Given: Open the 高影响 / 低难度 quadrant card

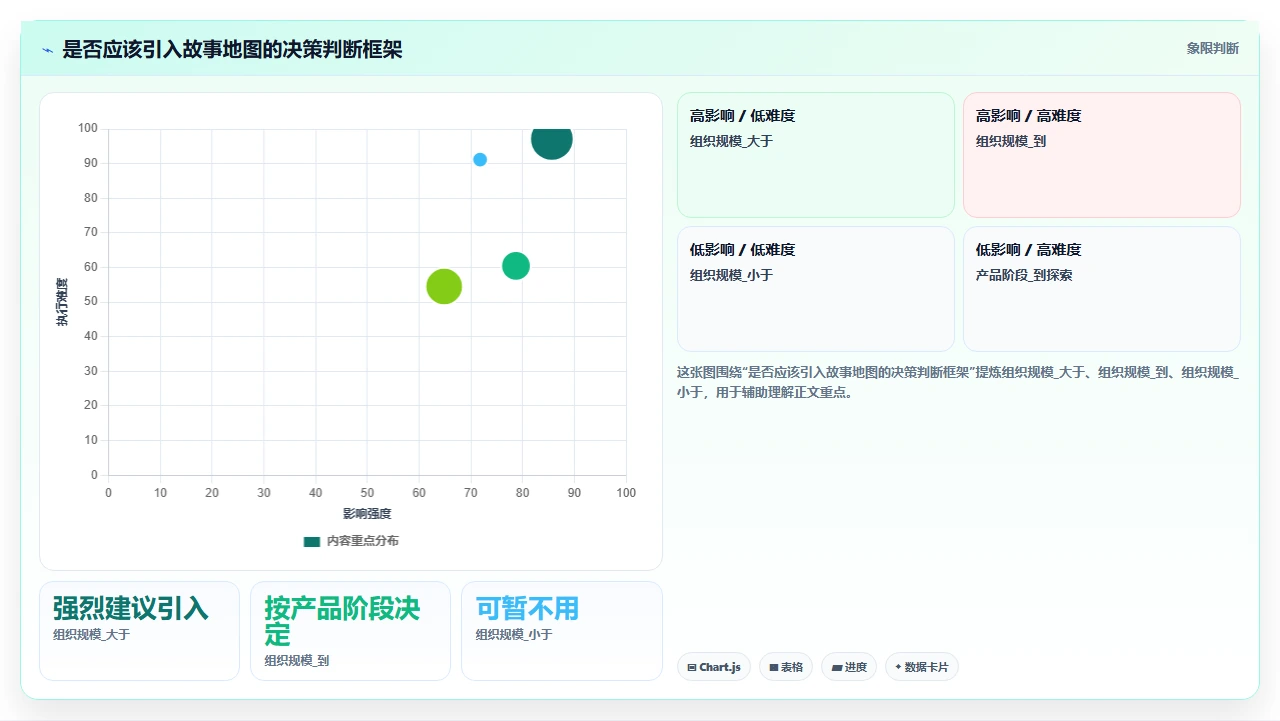Looking at the screenshot, I should 816,155.
